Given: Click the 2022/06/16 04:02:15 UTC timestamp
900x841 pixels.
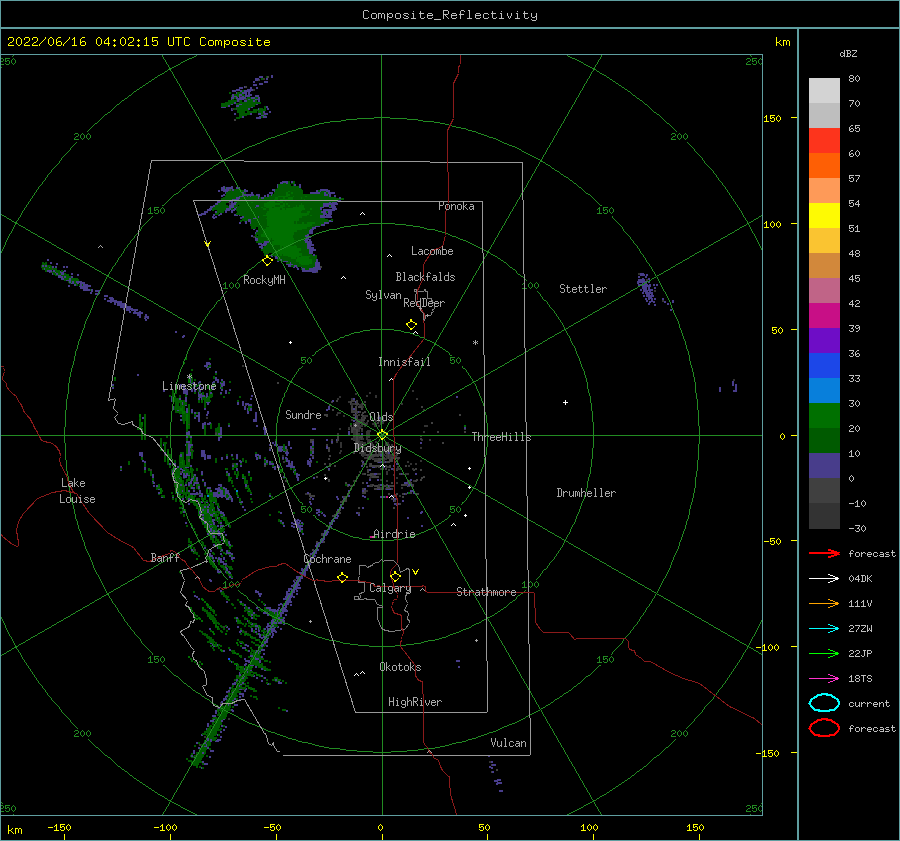Looking at the screenshot, I should pyautogui.click(x=91, y=42).
